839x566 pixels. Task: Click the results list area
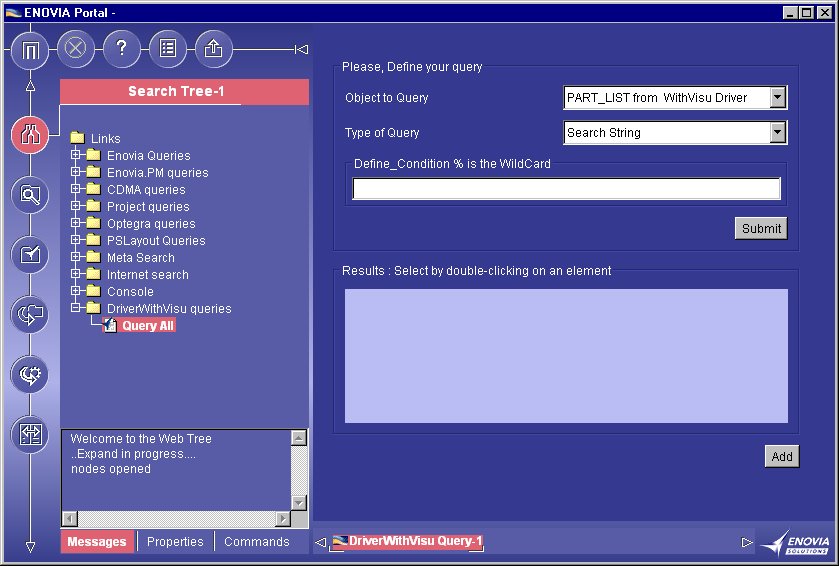pos(566,356)
